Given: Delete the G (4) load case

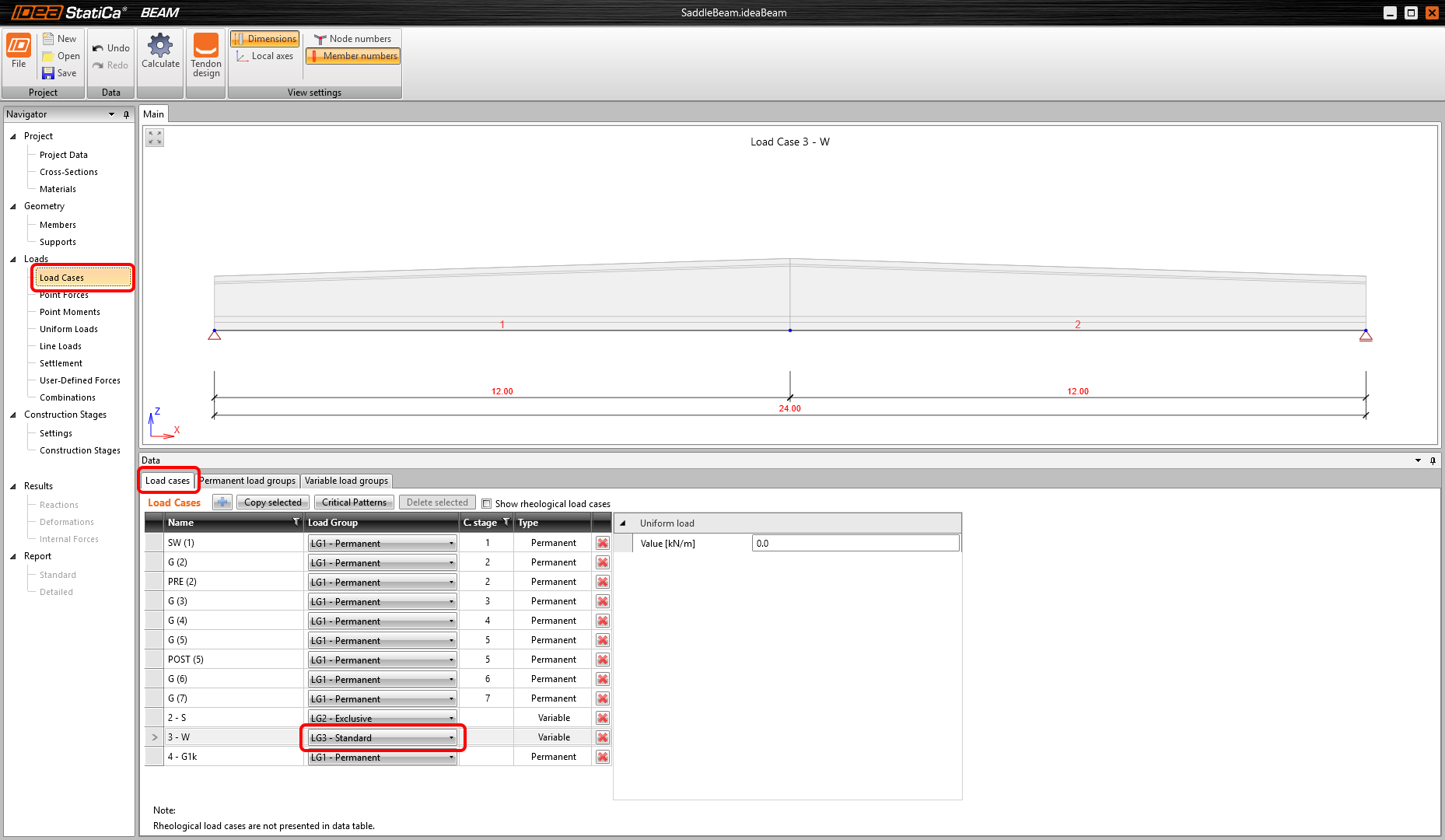Looking at the screenshot, I should pos(603,621).
